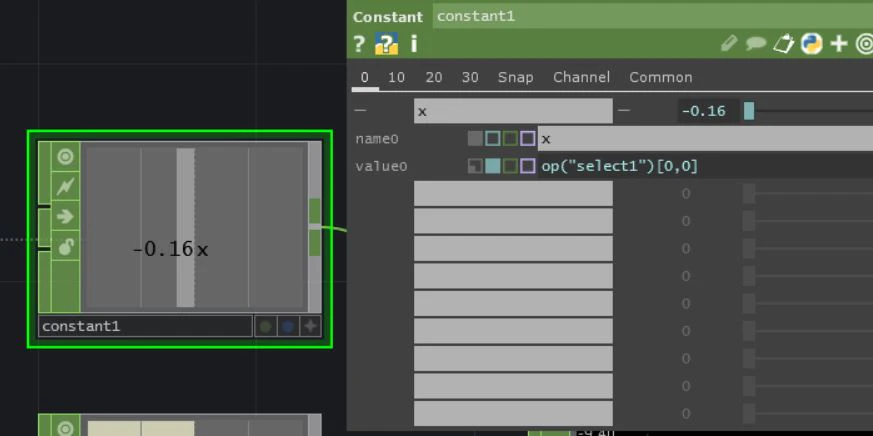The image size is (873, 436).
Task: Click the slider in the bottom-most channel row
Action: pos(808,413)
